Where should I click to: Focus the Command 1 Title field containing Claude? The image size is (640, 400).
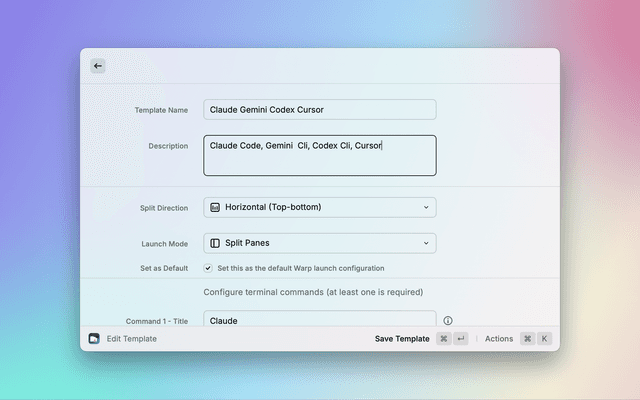[320, 320]
